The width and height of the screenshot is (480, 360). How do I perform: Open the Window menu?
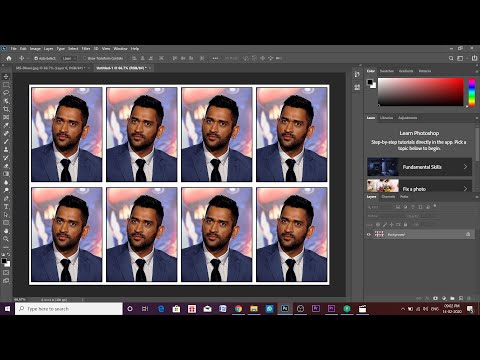(120, 49)
